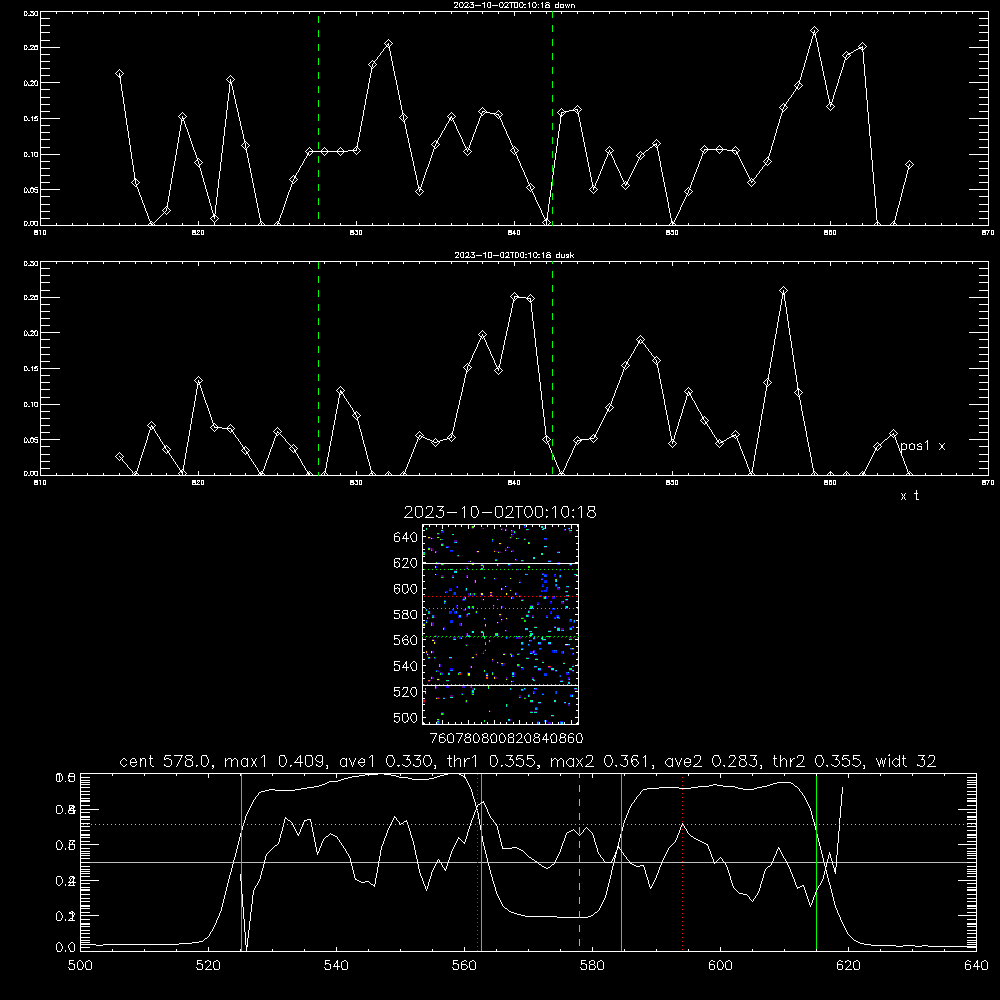Click the large timestamp title above the dot image
This screenshot has width=1000, height=1000.
pos(500,512)
